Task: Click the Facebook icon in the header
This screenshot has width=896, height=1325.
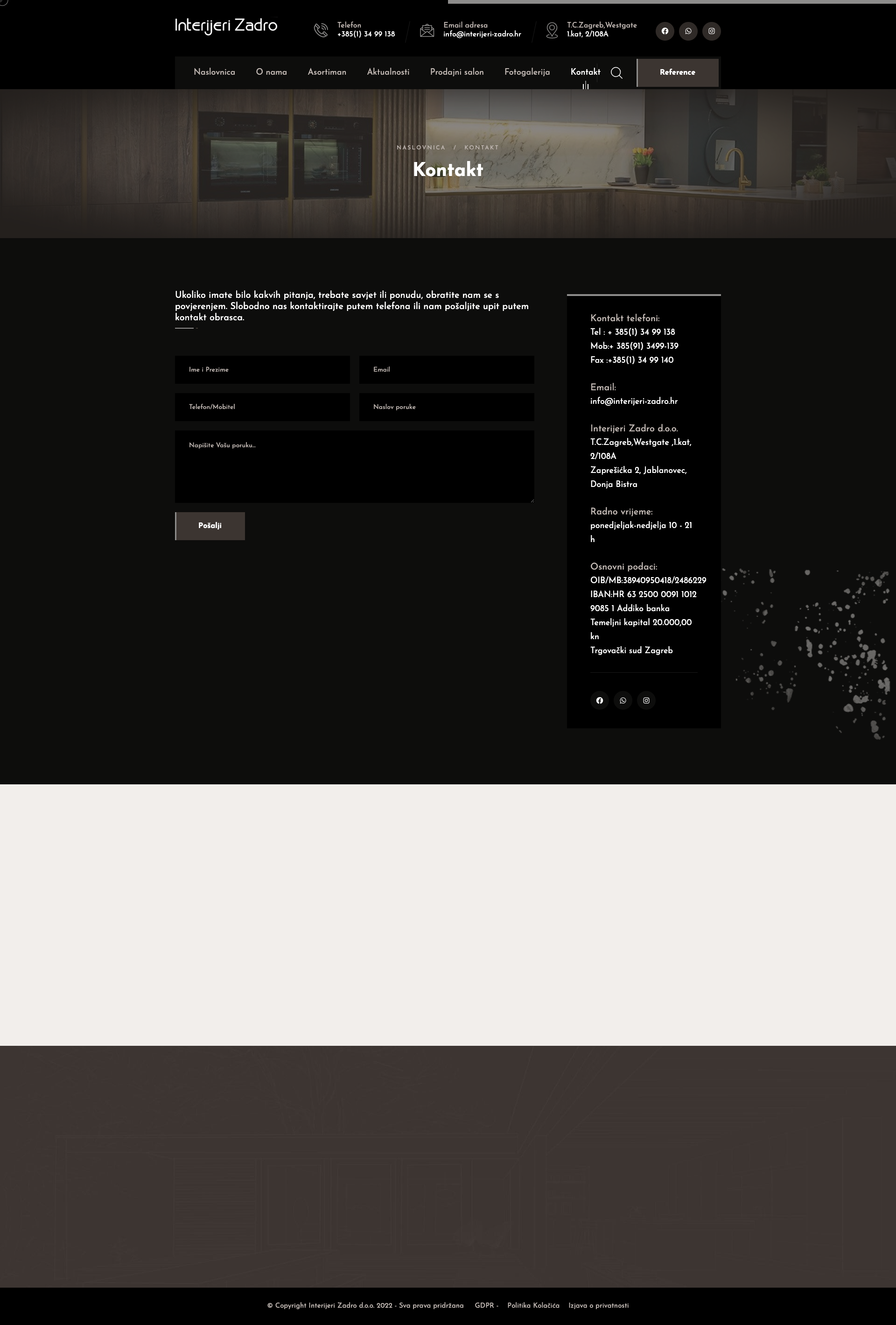Action: [665, 31]
